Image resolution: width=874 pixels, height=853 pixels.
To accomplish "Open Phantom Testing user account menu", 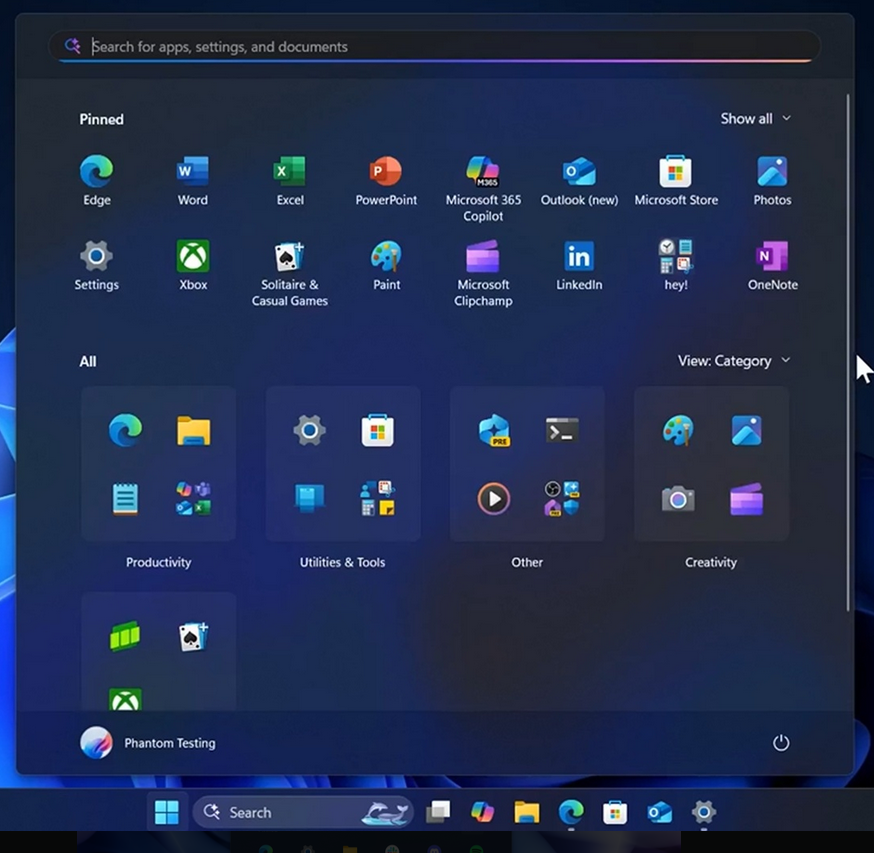I will [x=148, y=743].
